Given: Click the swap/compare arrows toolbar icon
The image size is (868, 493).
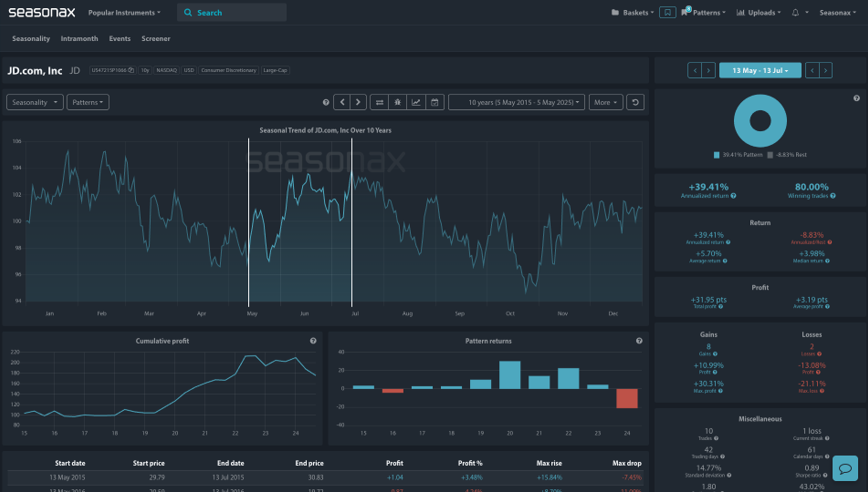Looking at the screenshot, I should [379, 102].
